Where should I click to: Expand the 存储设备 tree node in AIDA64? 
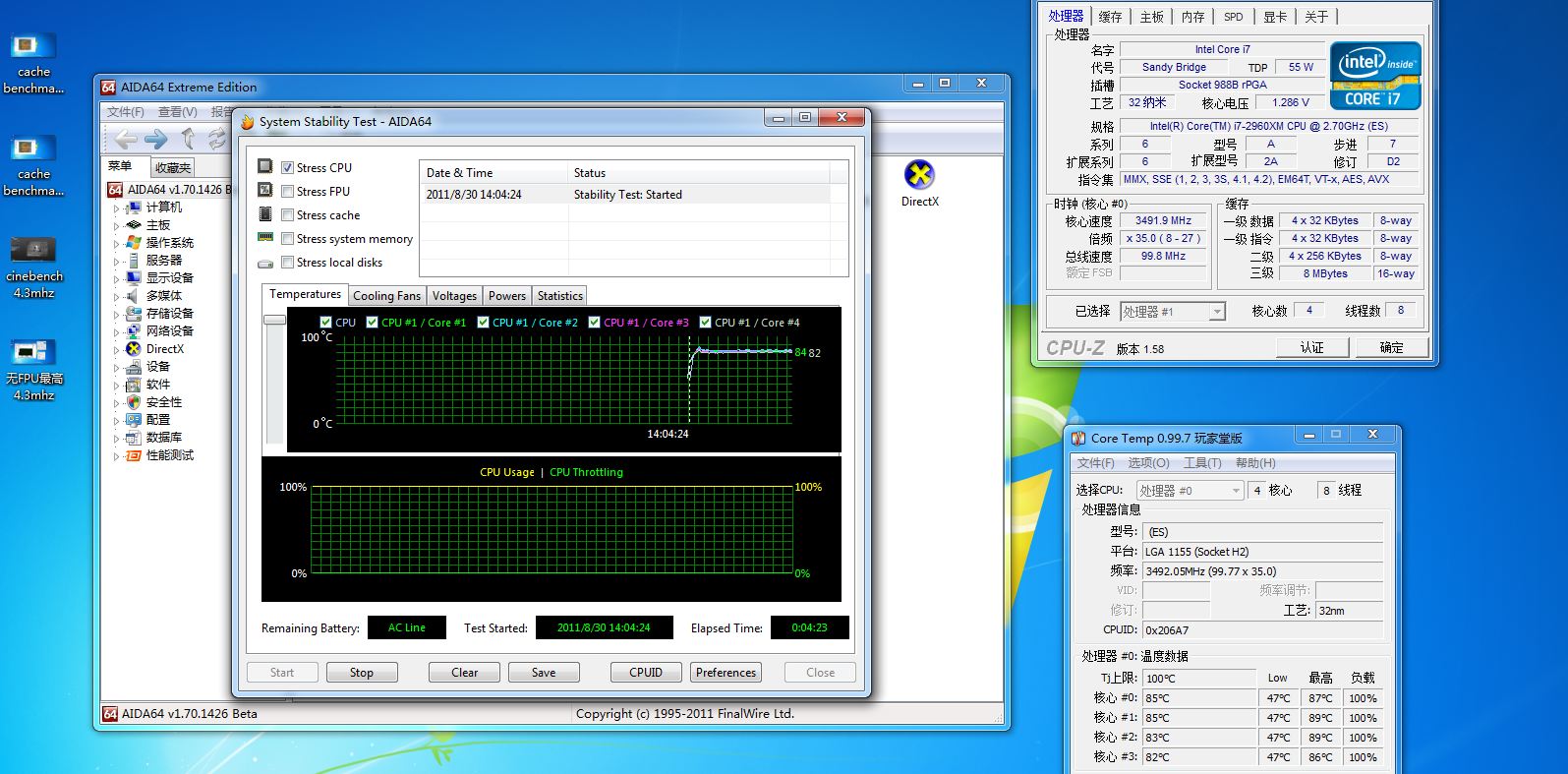[x=116, y=315]
